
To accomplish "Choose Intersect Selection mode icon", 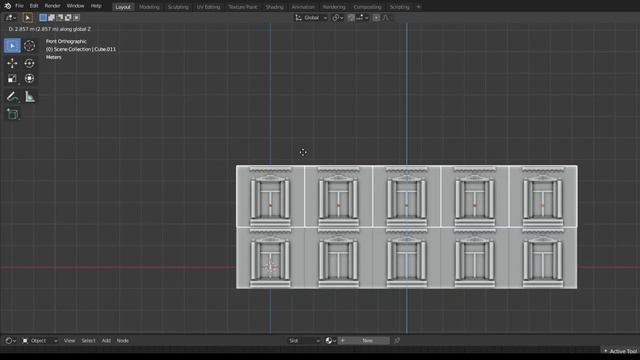I will [76, 18].
